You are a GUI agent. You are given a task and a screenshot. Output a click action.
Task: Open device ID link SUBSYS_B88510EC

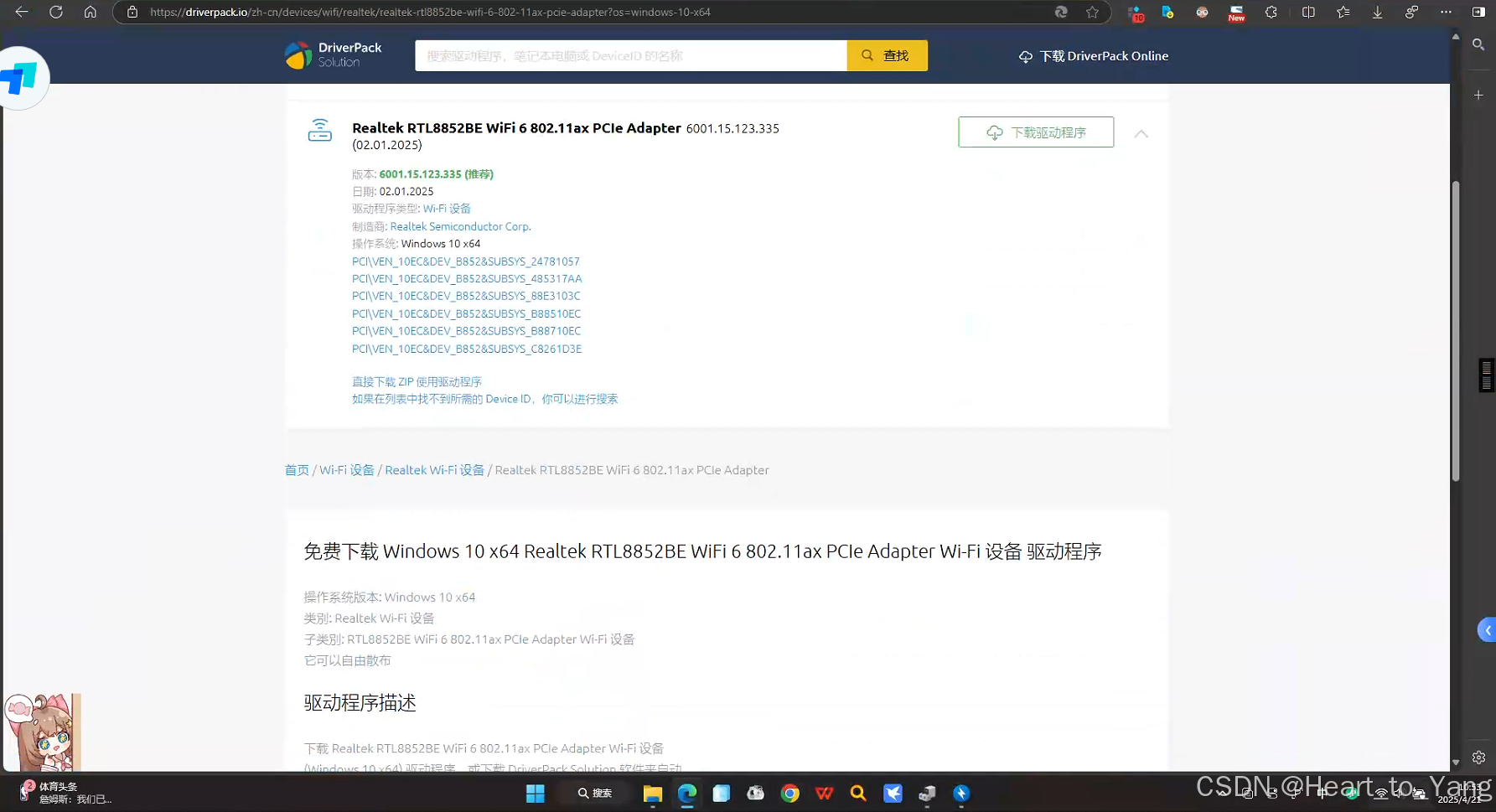[x=466, y=313]
